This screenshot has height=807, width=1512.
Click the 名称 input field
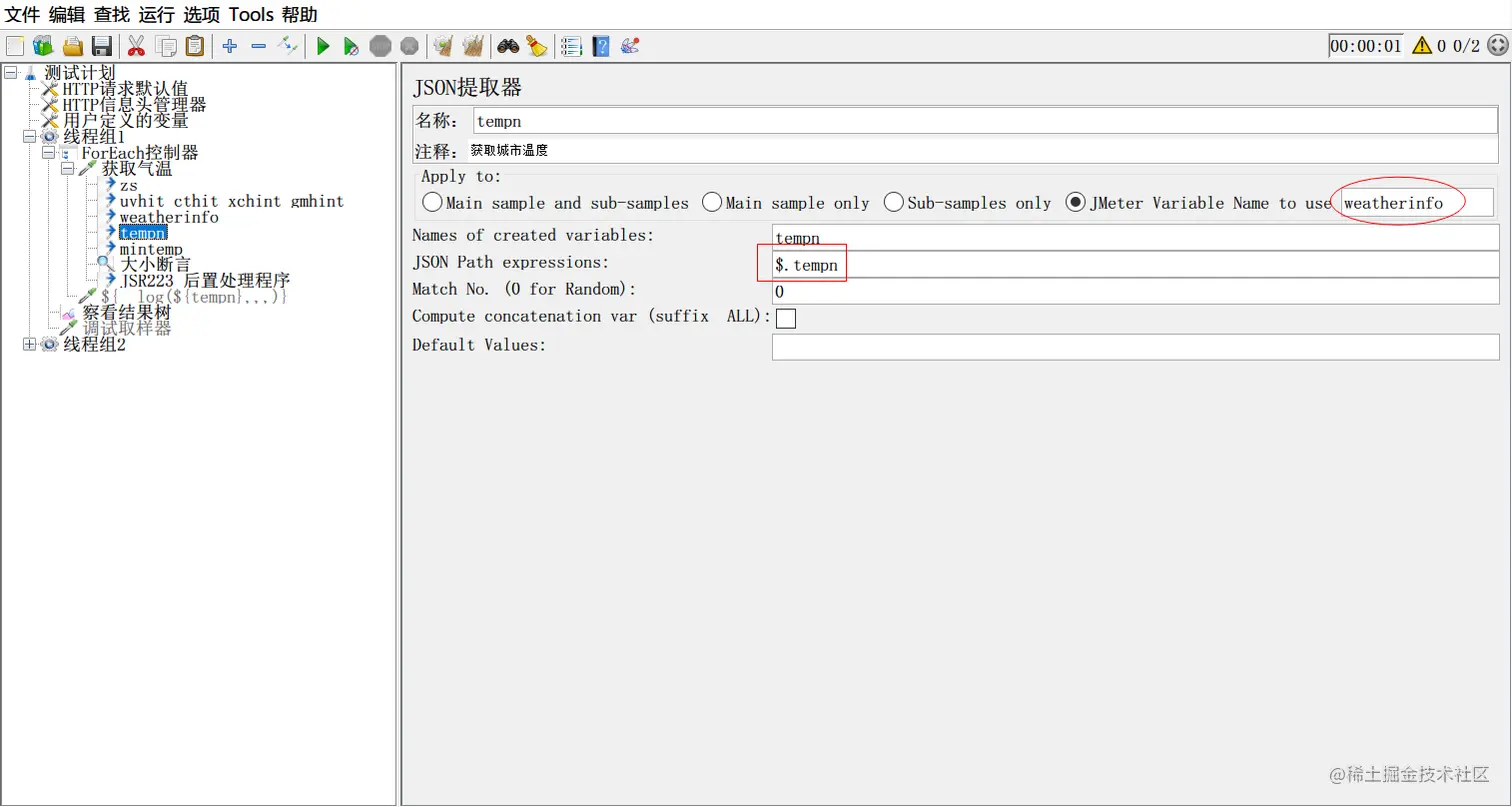986,121
